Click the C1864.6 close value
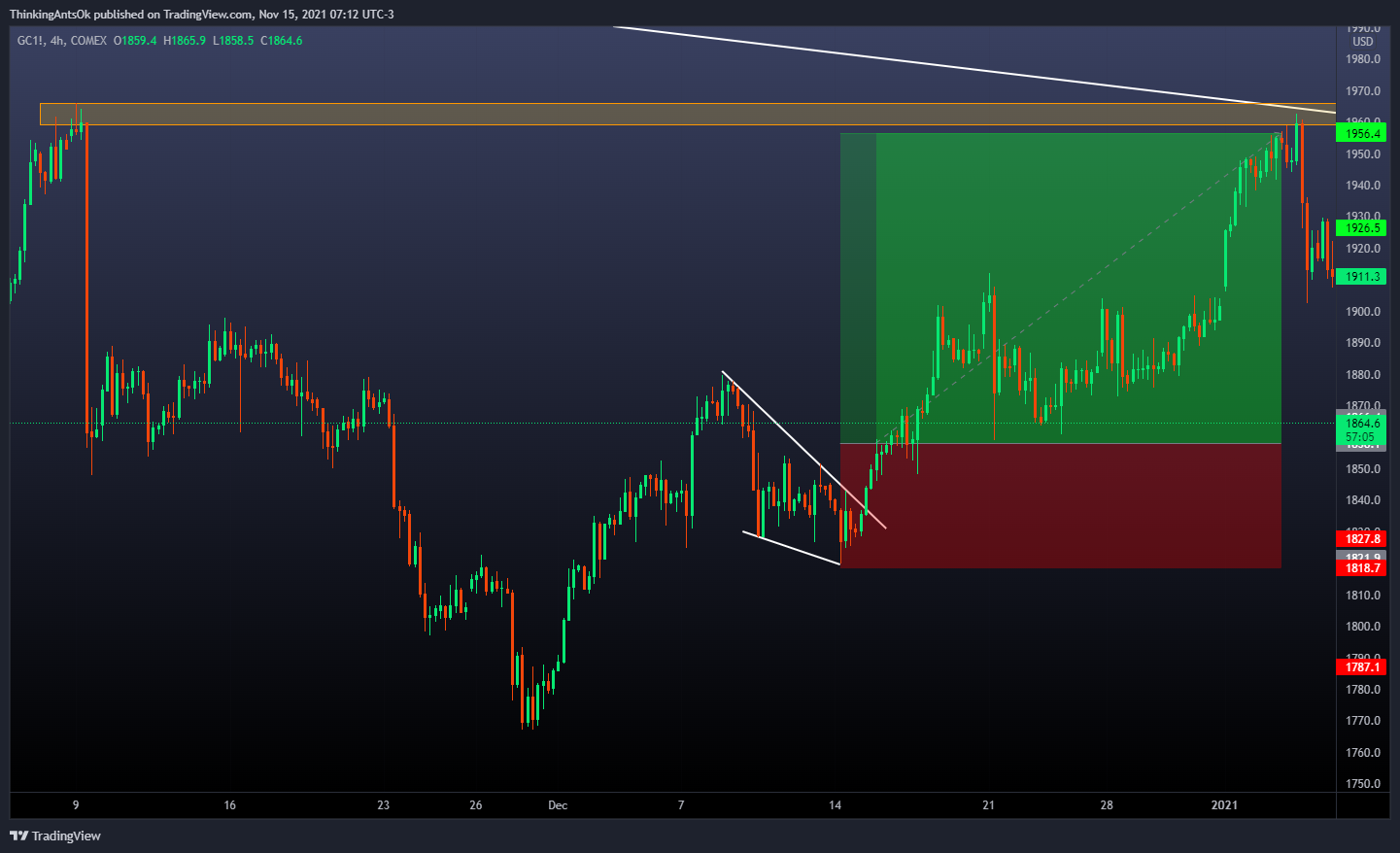Image resolution: width=1400 pixels, height=853 pixels. (x=282, y=41)
